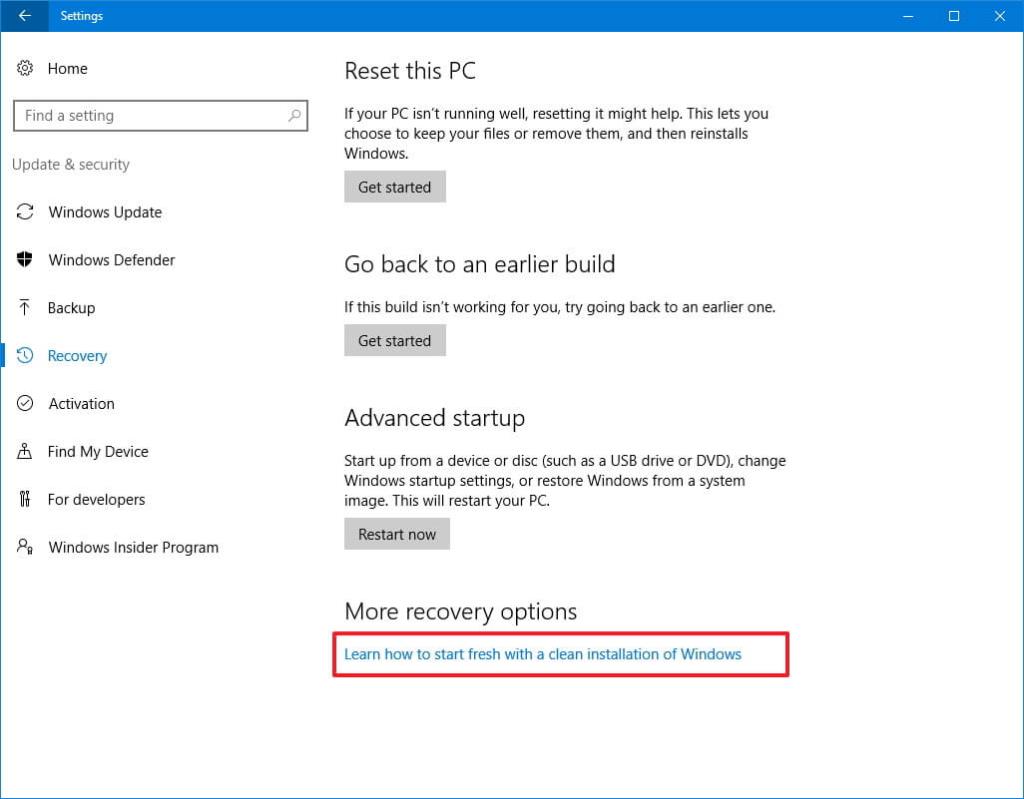Maximize the Settings window
Screen dimensions: 1024x799
point(953,16)
